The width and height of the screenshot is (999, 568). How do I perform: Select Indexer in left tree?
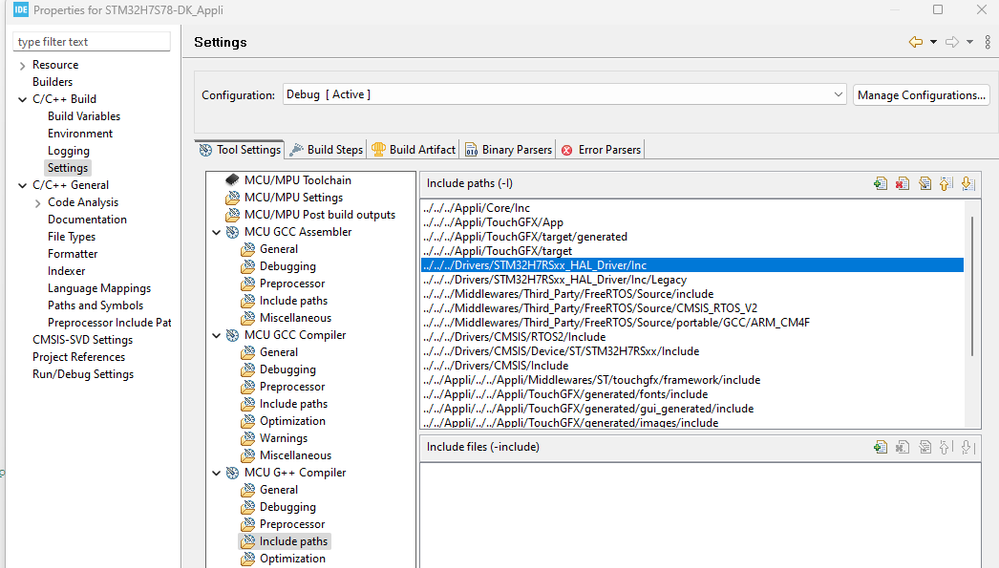pyautogui.click(x=66, y=271)
